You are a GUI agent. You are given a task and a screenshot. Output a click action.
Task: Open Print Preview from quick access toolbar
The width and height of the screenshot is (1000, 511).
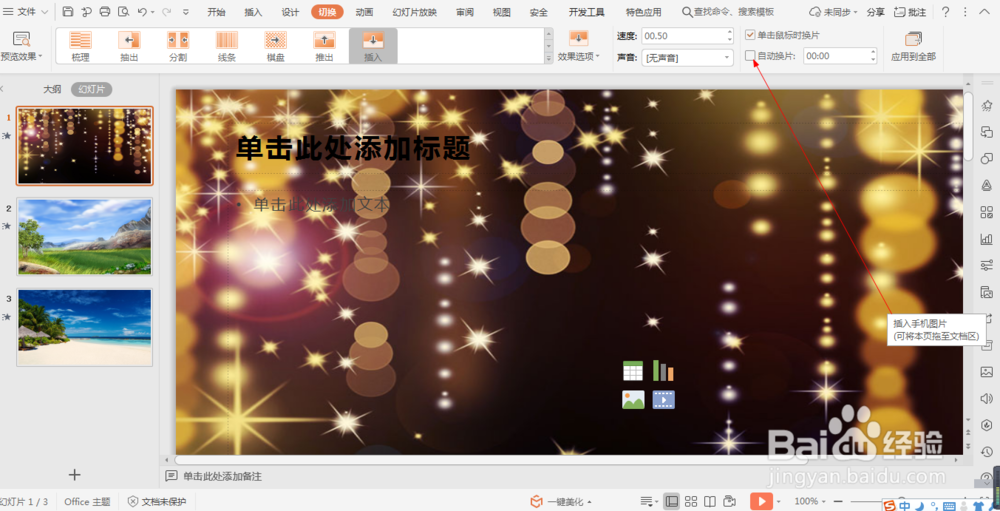(123, 12)
